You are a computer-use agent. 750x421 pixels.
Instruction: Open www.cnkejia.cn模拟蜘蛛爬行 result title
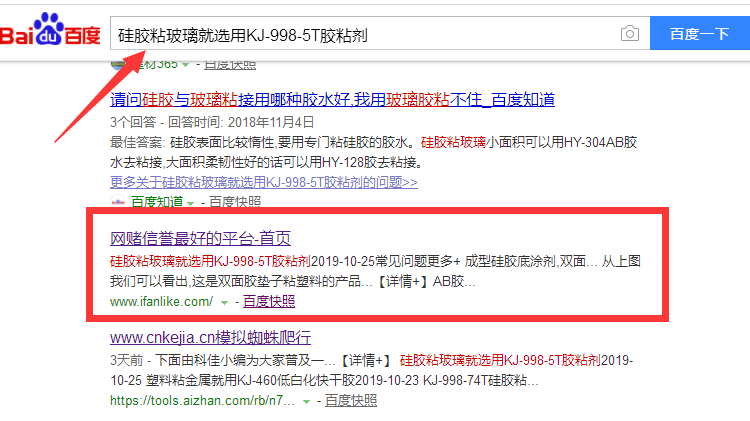click(x=210, y=338)
